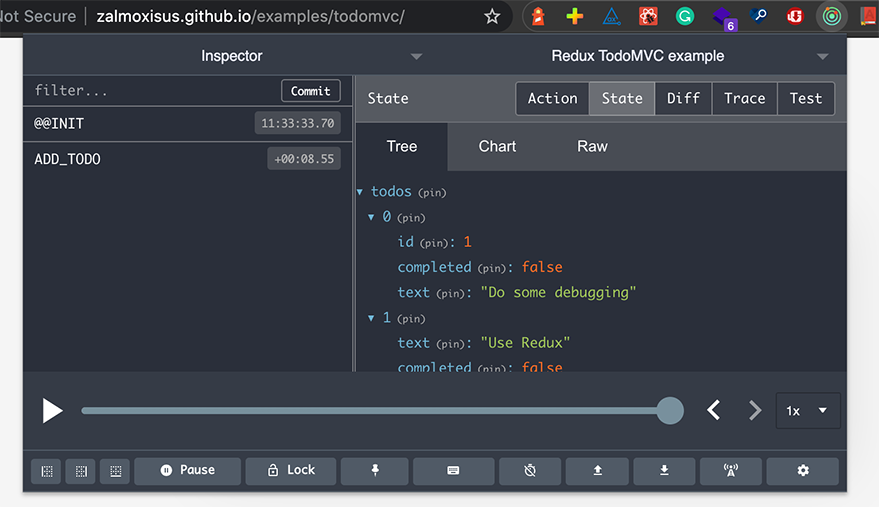
Task: Select the @@INIT action row
Action: click(188, 123)
